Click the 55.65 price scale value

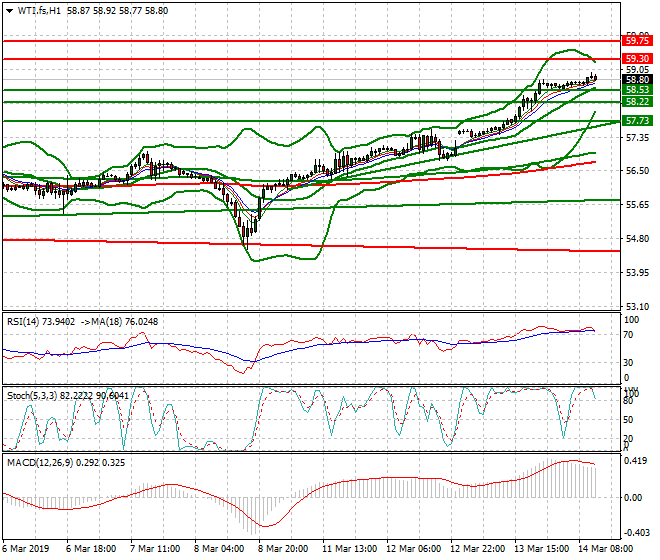(637, 205)
